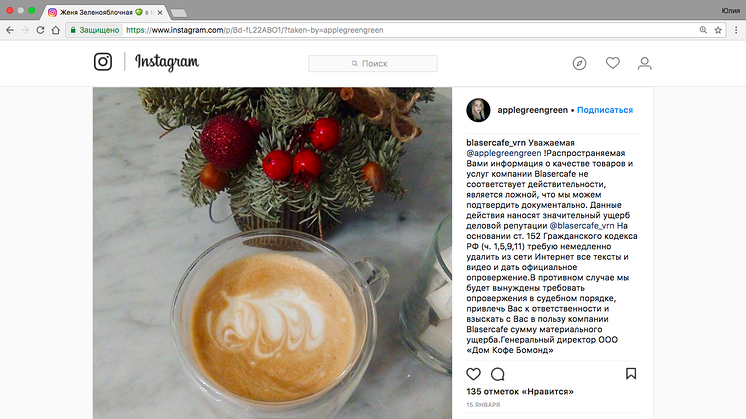Click the browser zoom magnifier icon

click(x=703, y=30)
